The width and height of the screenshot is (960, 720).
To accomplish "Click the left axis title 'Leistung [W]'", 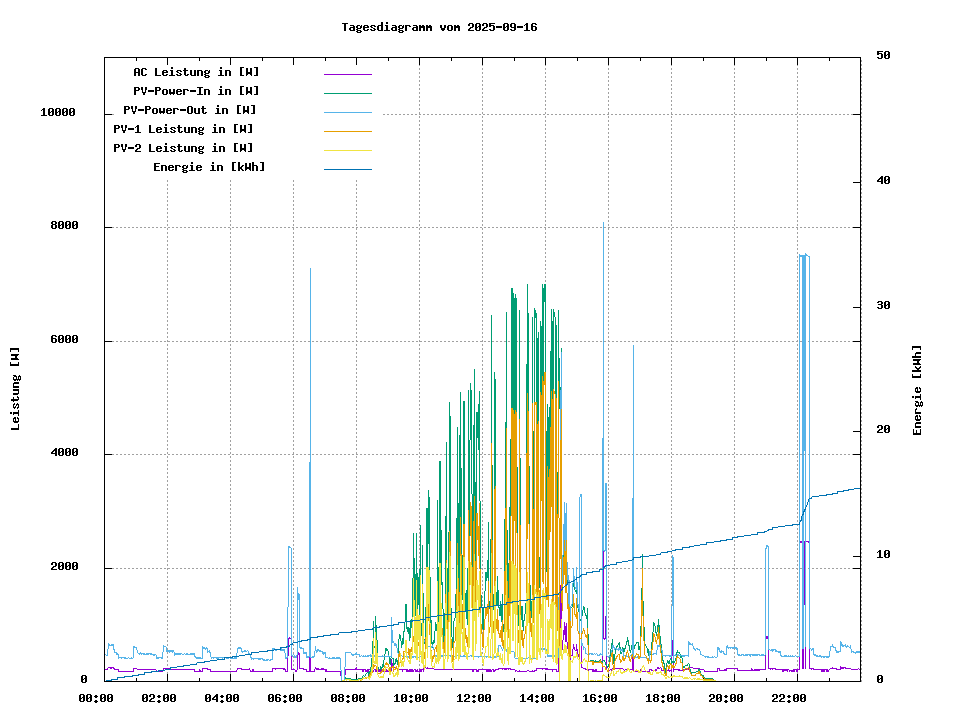I will [x=16, y=388].
